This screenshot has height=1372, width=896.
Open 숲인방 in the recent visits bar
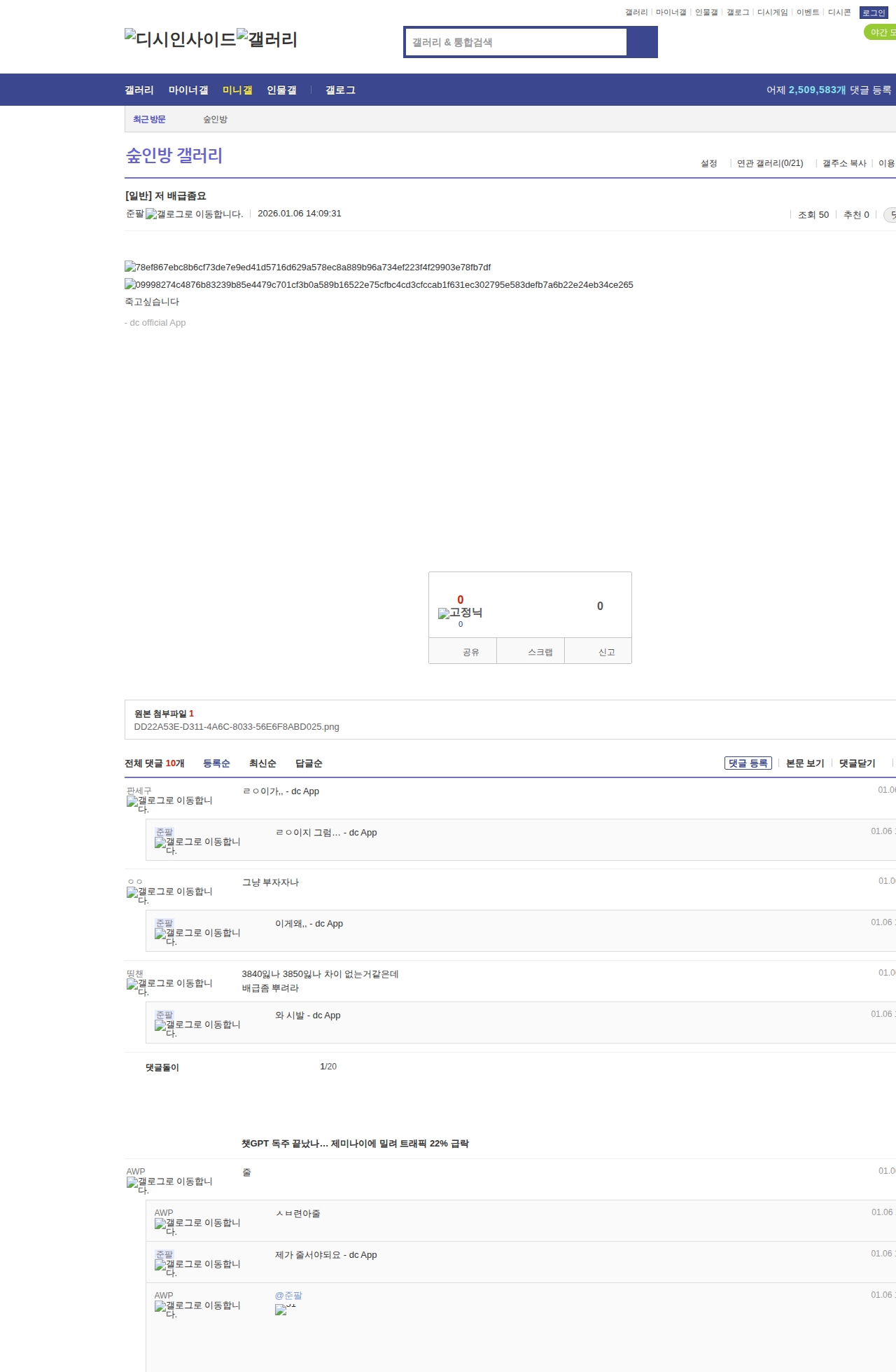216,119
